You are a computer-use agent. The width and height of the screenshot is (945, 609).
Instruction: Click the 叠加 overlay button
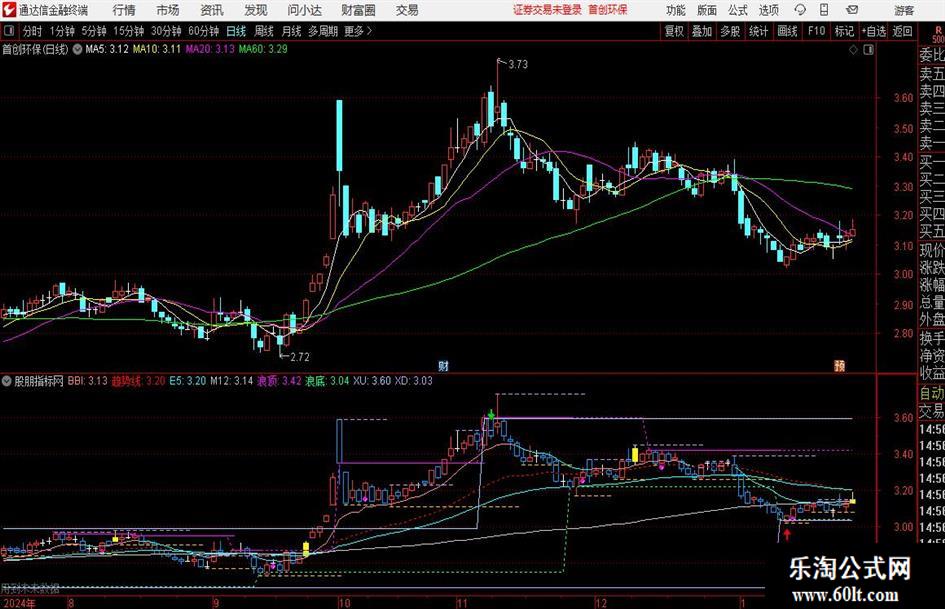[702, 31]
